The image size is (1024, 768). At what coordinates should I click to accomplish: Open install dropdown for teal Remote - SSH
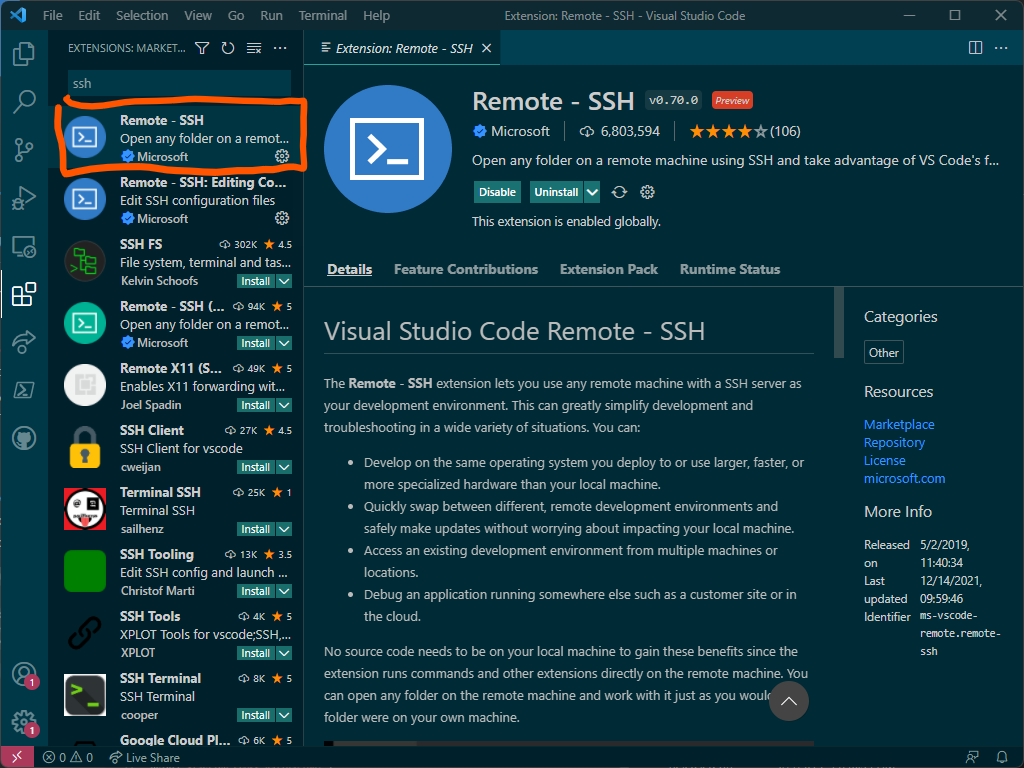(x=284, y=343)
